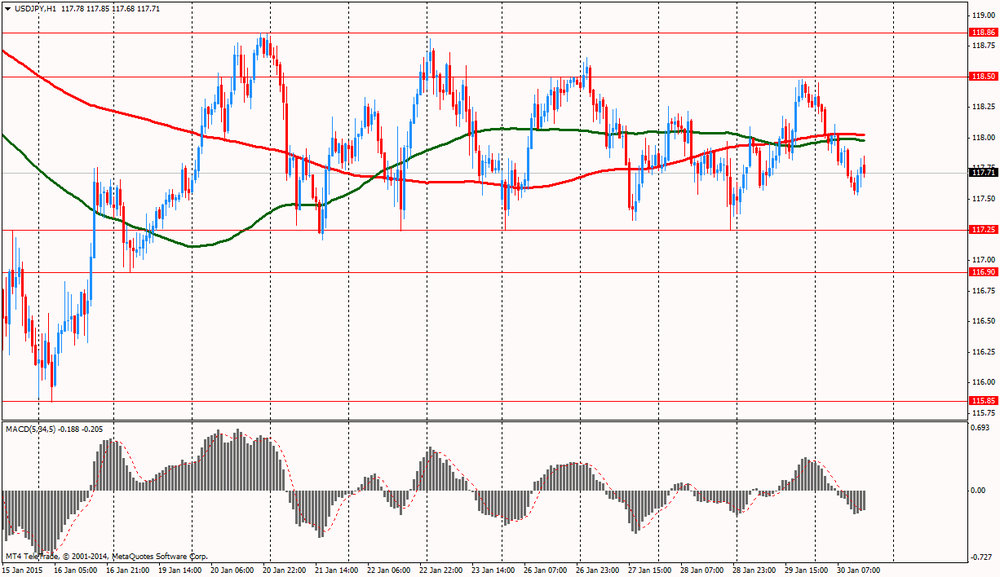Click the 117.25 red price level label
The width and height of the screenshot is (1000, 577).
pos(983,230)
